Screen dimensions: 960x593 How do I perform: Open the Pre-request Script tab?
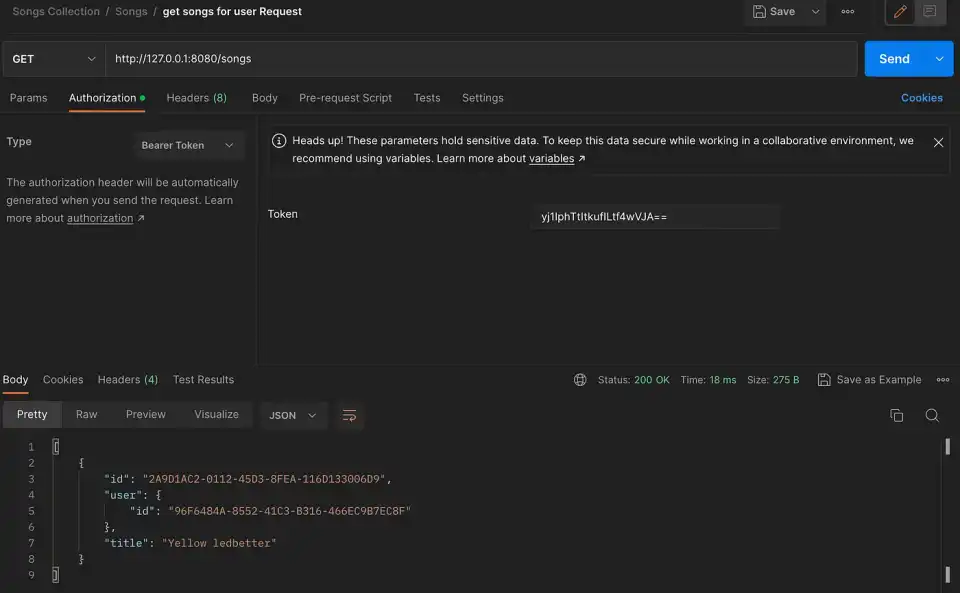(345, 98)
